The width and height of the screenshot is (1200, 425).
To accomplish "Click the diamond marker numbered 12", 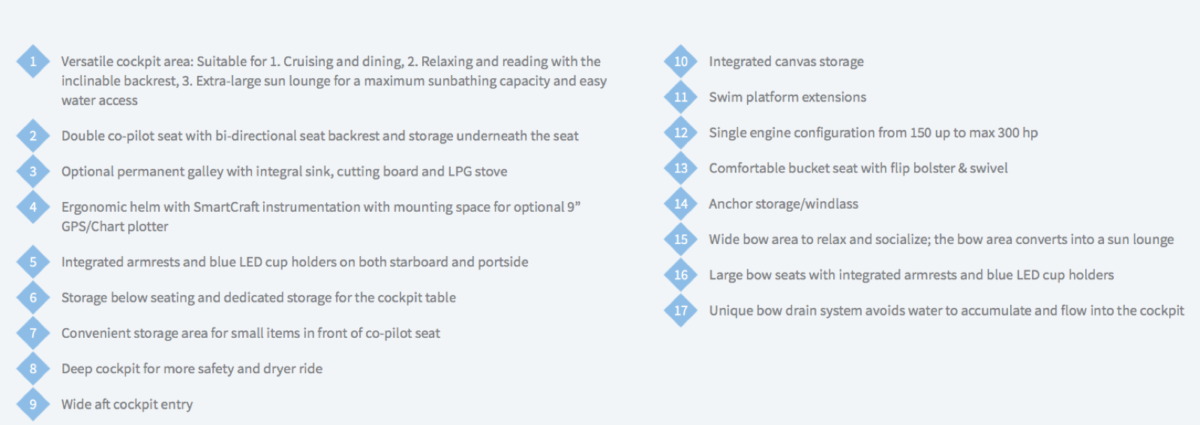I will (680, 133).
